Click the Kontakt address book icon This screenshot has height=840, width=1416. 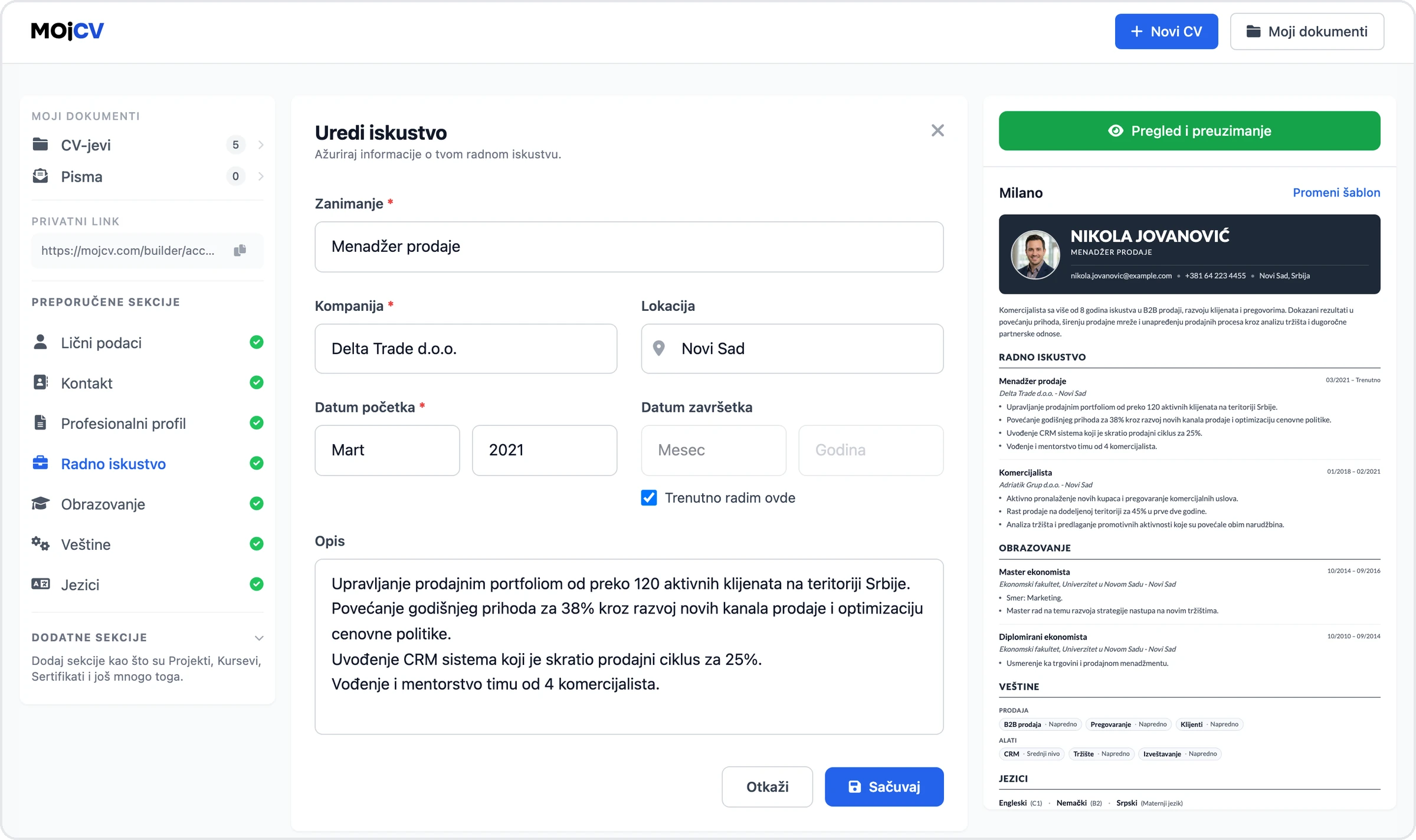coord(40,382)
